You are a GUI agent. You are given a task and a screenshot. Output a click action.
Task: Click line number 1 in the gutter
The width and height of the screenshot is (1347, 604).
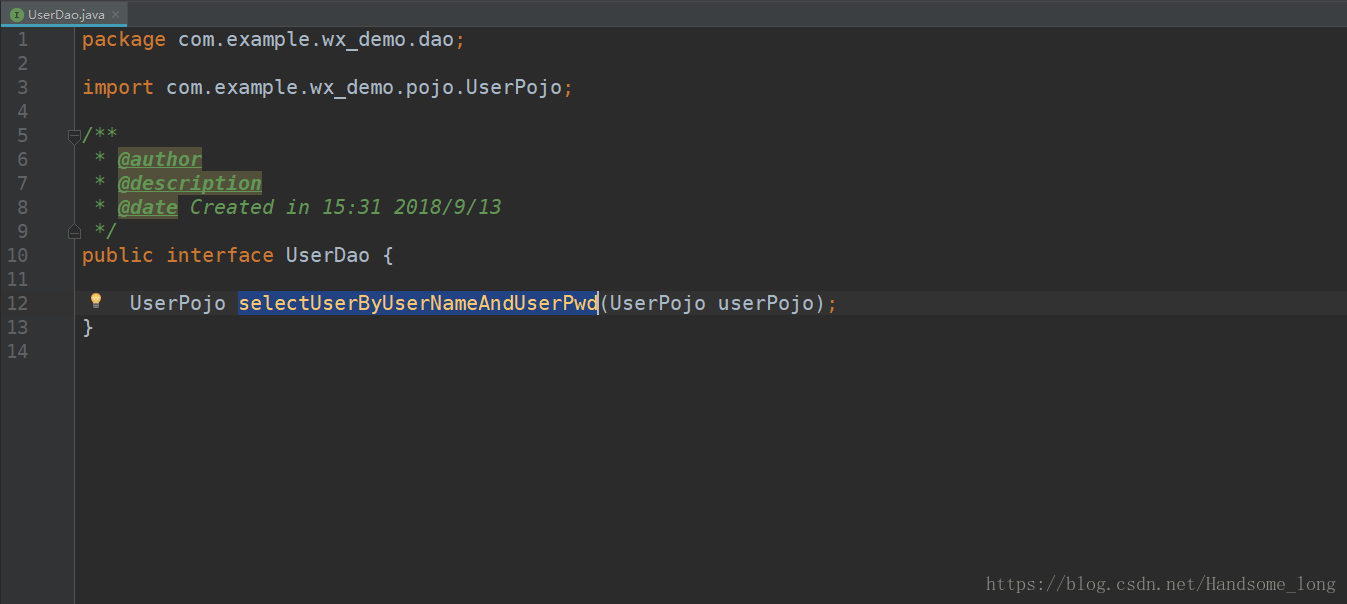coord(23,39)
